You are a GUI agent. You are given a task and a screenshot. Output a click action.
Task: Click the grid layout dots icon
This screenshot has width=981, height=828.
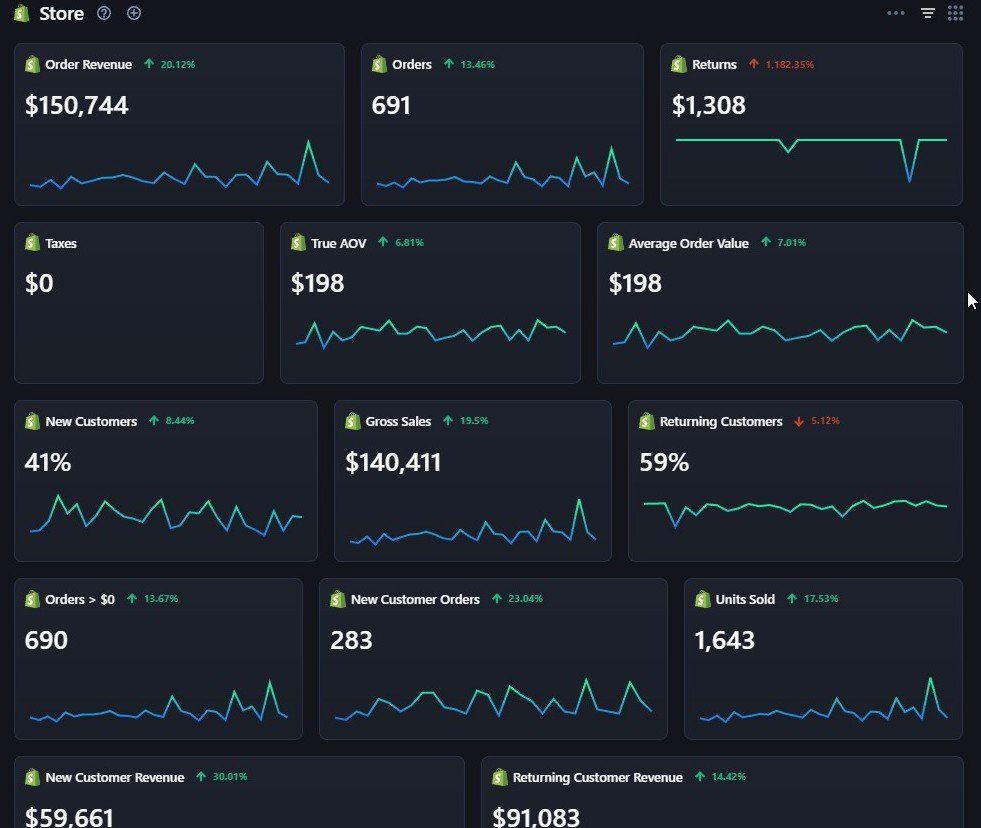tap(955, 13)
